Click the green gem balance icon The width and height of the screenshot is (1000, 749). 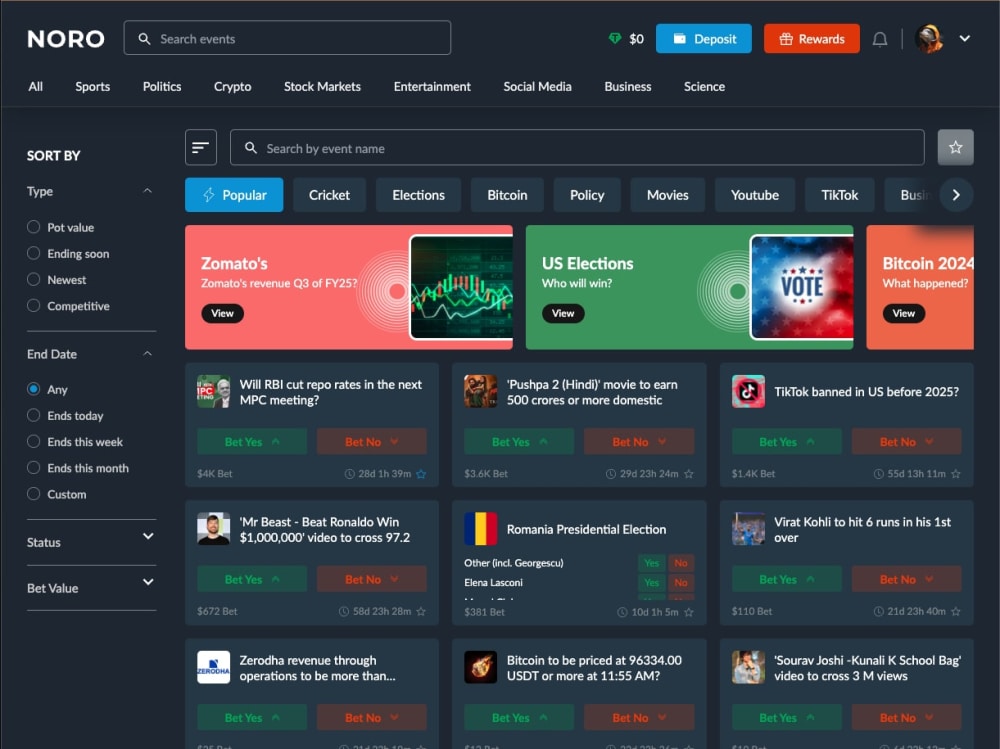pyautogui.click(x=615, y=39)
